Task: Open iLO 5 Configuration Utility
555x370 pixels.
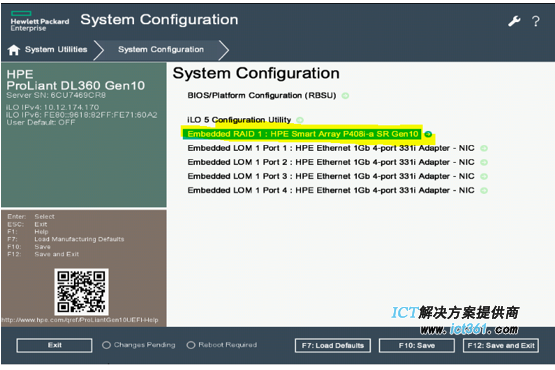Action: coord(239,120)
